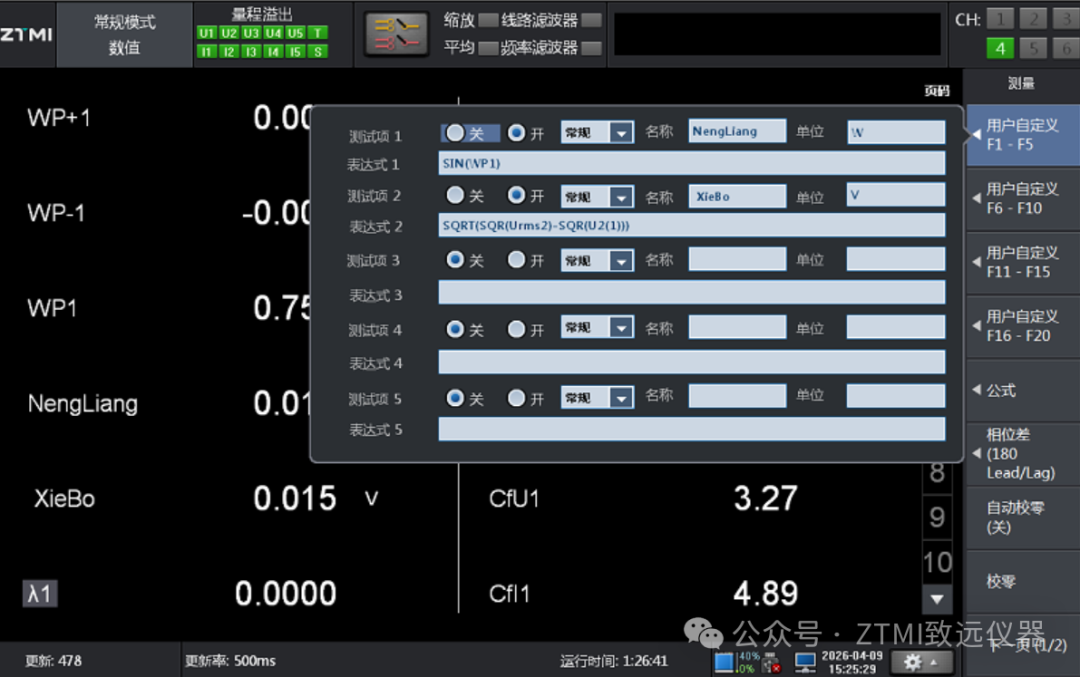The height and width of the screenshot is (677, 1080).
Task: Click the 自动校零 (关) button
Action: (x=1021, y=517)
